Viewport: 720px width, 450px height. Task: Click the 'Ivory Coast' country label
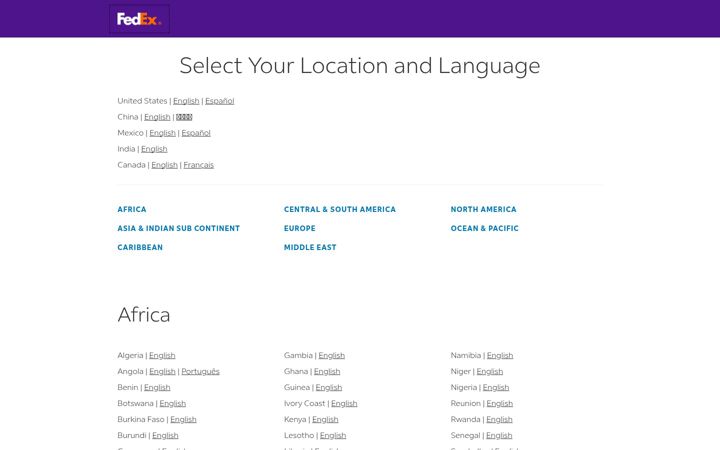tap(304, 404)
